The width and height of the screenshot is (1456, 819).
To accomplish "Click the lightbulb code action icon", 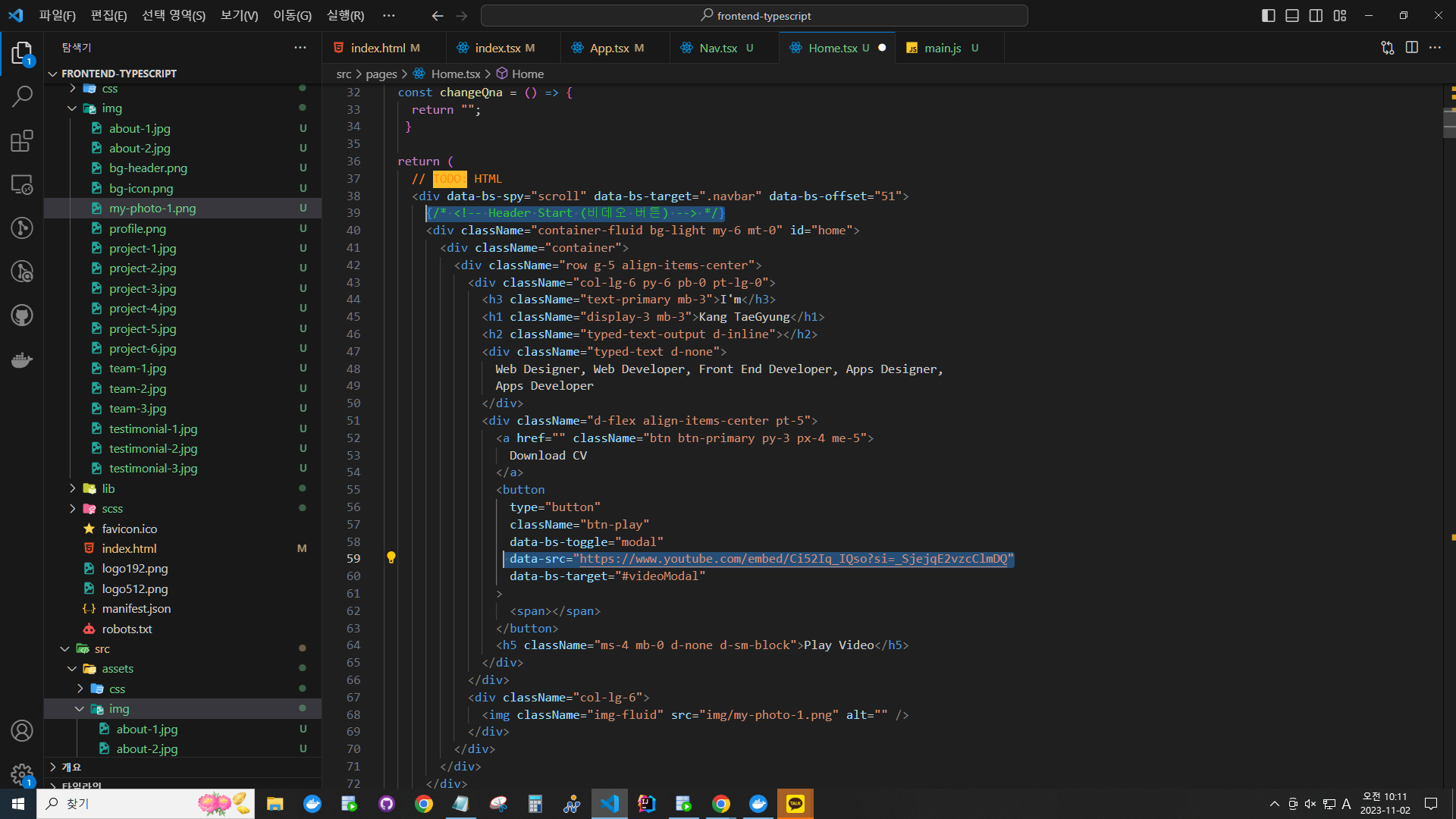I will [x=391, y=558].
